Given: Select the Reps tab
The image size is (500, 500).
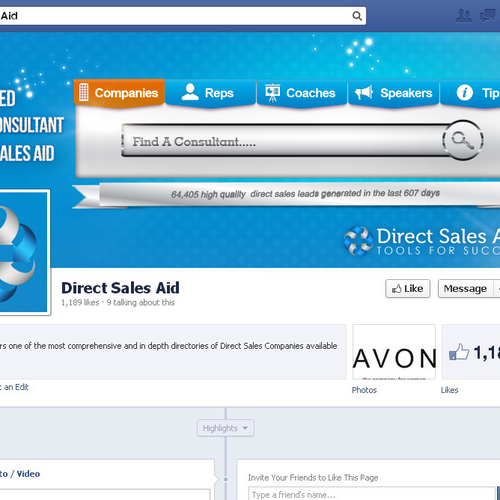Looking at the screenshot, I should [210, 93].
